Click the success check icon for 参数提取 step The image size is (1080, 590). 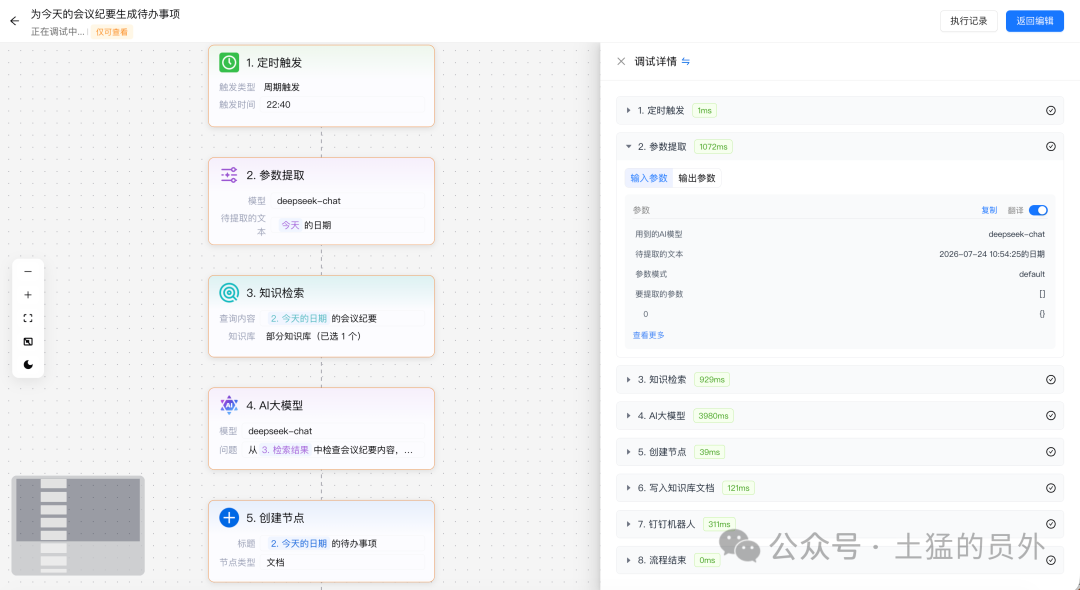click(1051, 147)
